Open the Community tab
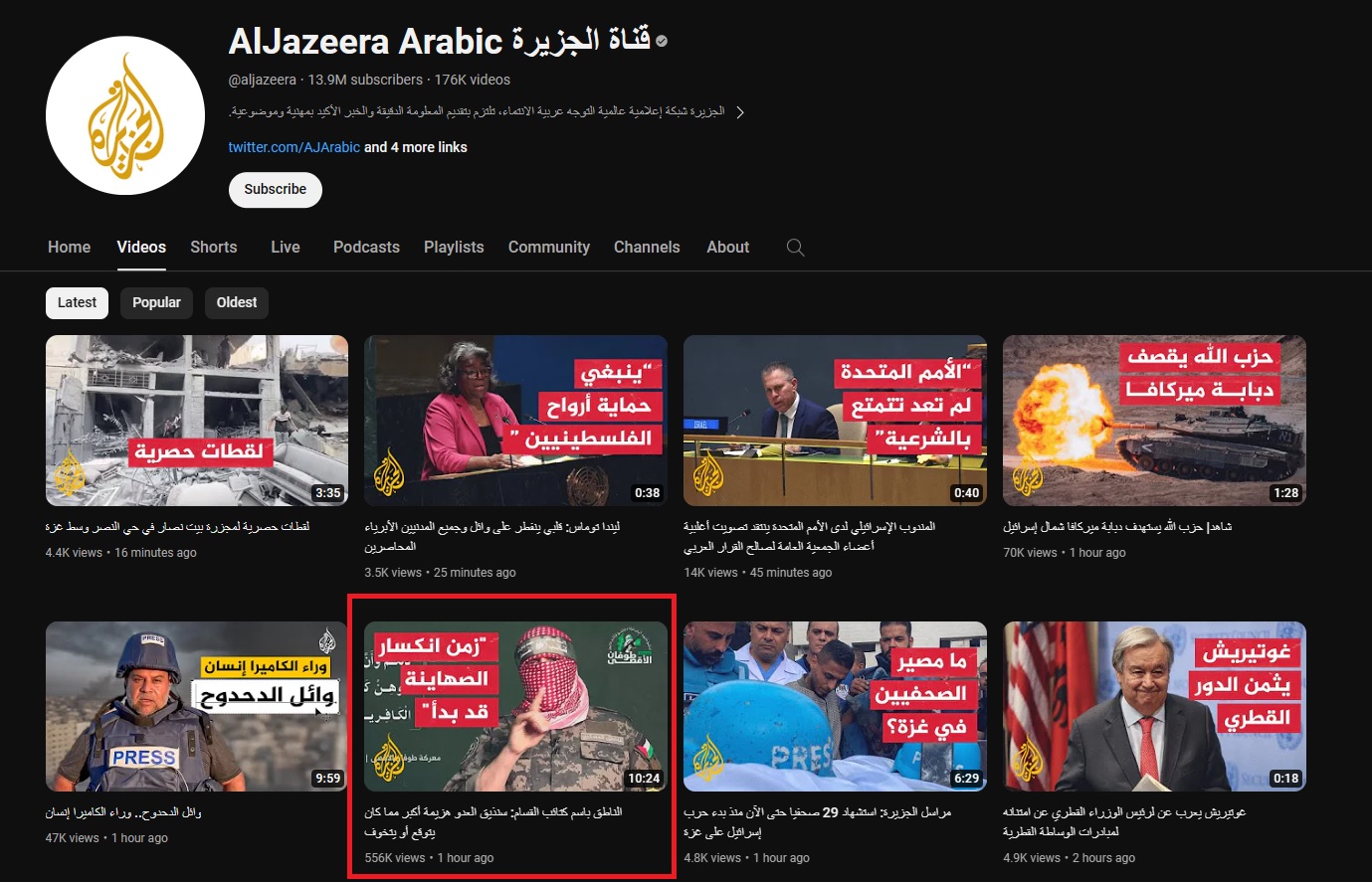The height and width of the screenshot is (882, 1372). coord(548,248)
